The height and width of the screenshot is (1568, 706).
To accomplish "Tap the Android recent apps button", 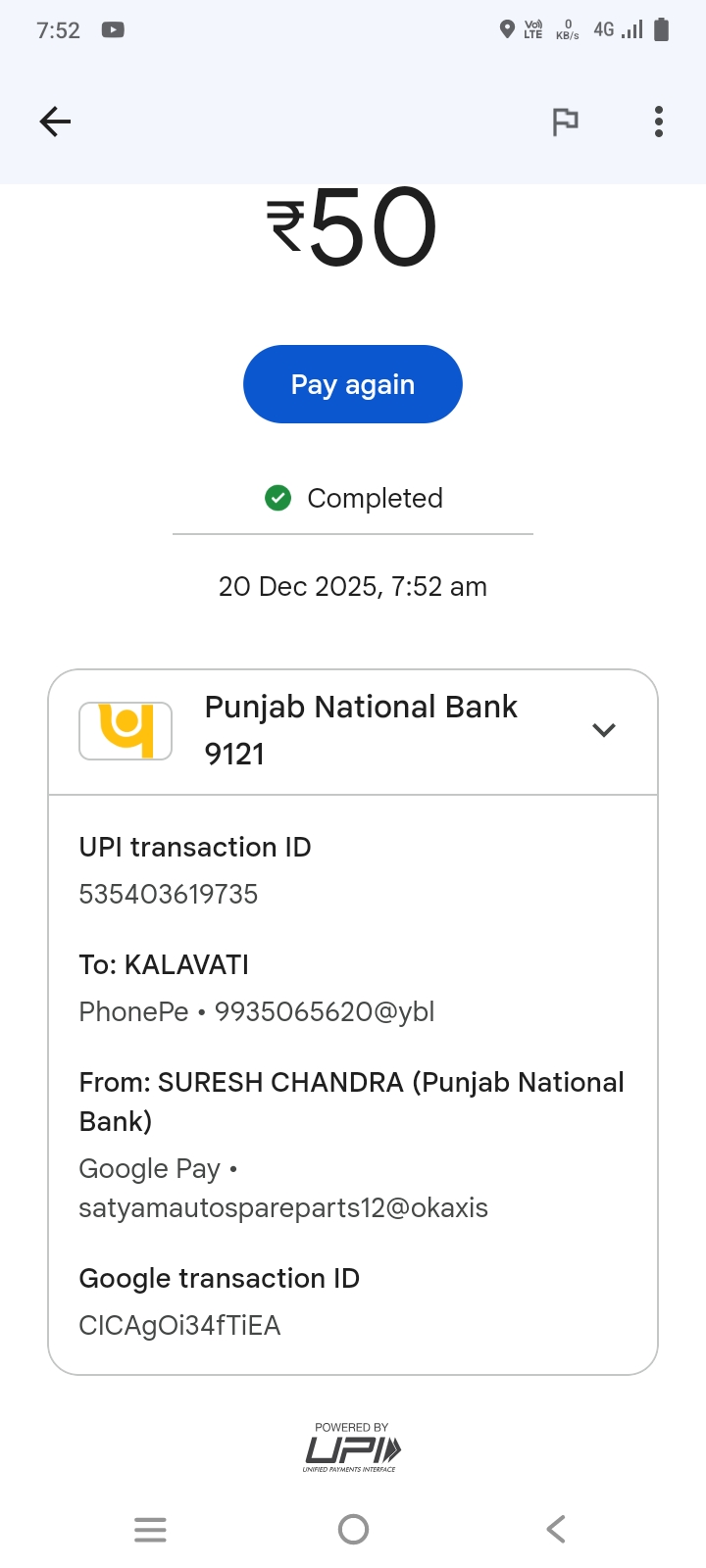I will [150, 1529].
